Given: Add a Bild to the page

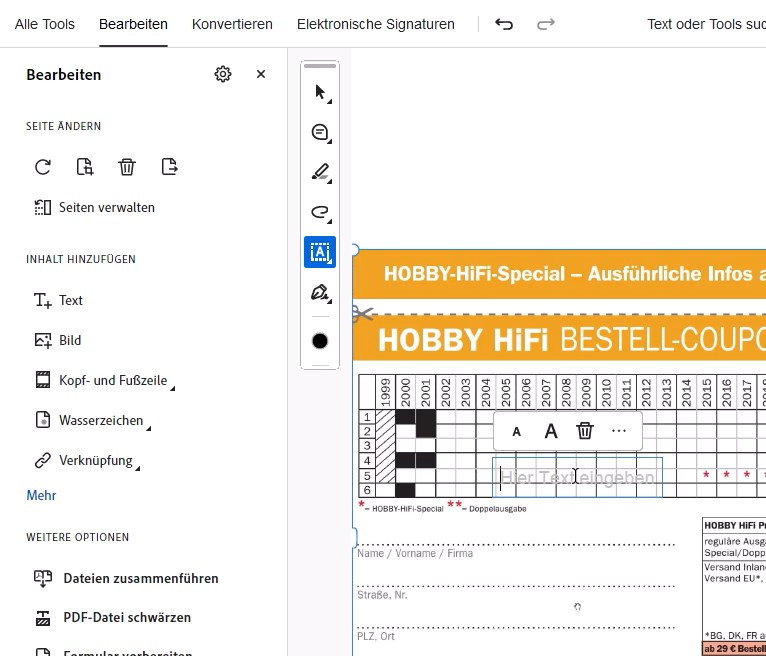Looking at the screenshot, I should 58,340.
